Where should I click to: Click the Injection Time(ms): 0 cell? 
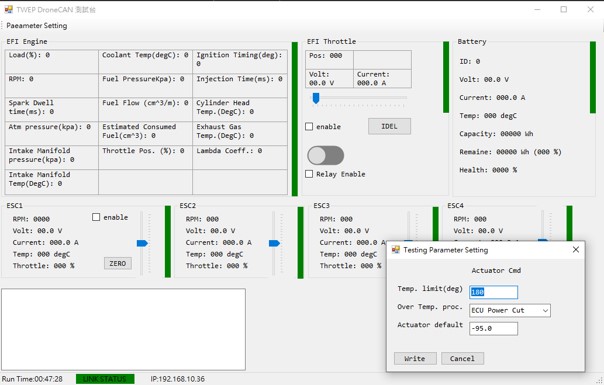pyautogui.click(x=240, y=86)
